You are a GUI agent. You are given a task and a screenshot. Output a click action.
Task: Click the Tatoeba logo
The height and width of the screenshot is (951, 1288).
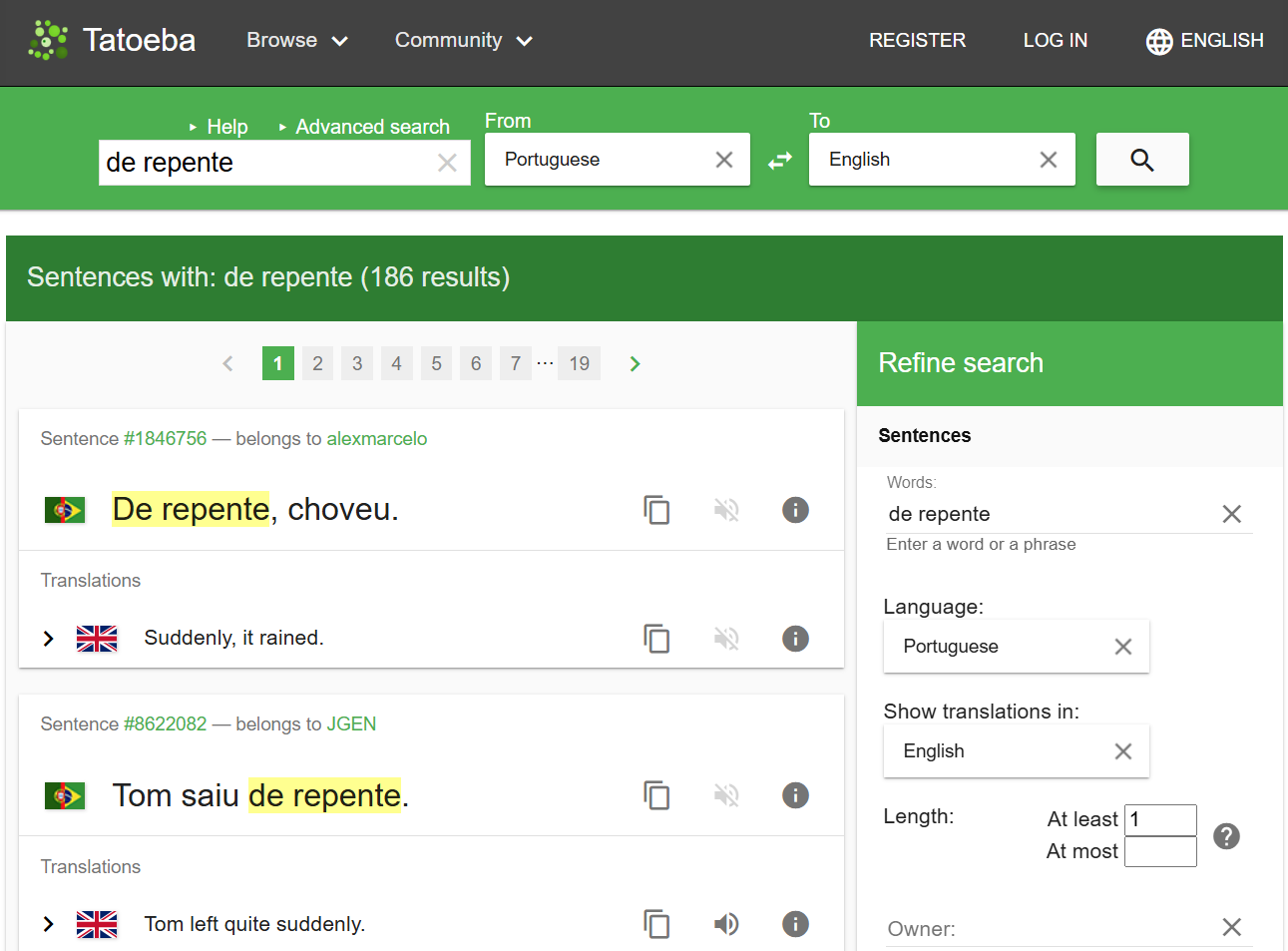pos(112,40)
